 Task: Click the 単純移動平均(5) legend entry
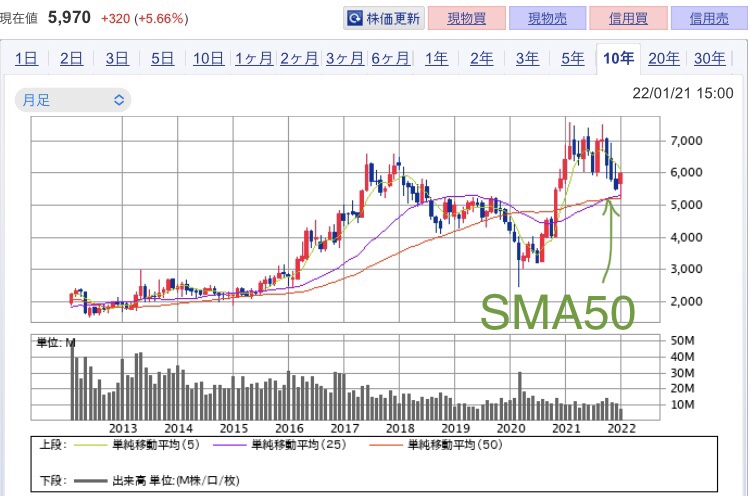[x=135, y=445]
